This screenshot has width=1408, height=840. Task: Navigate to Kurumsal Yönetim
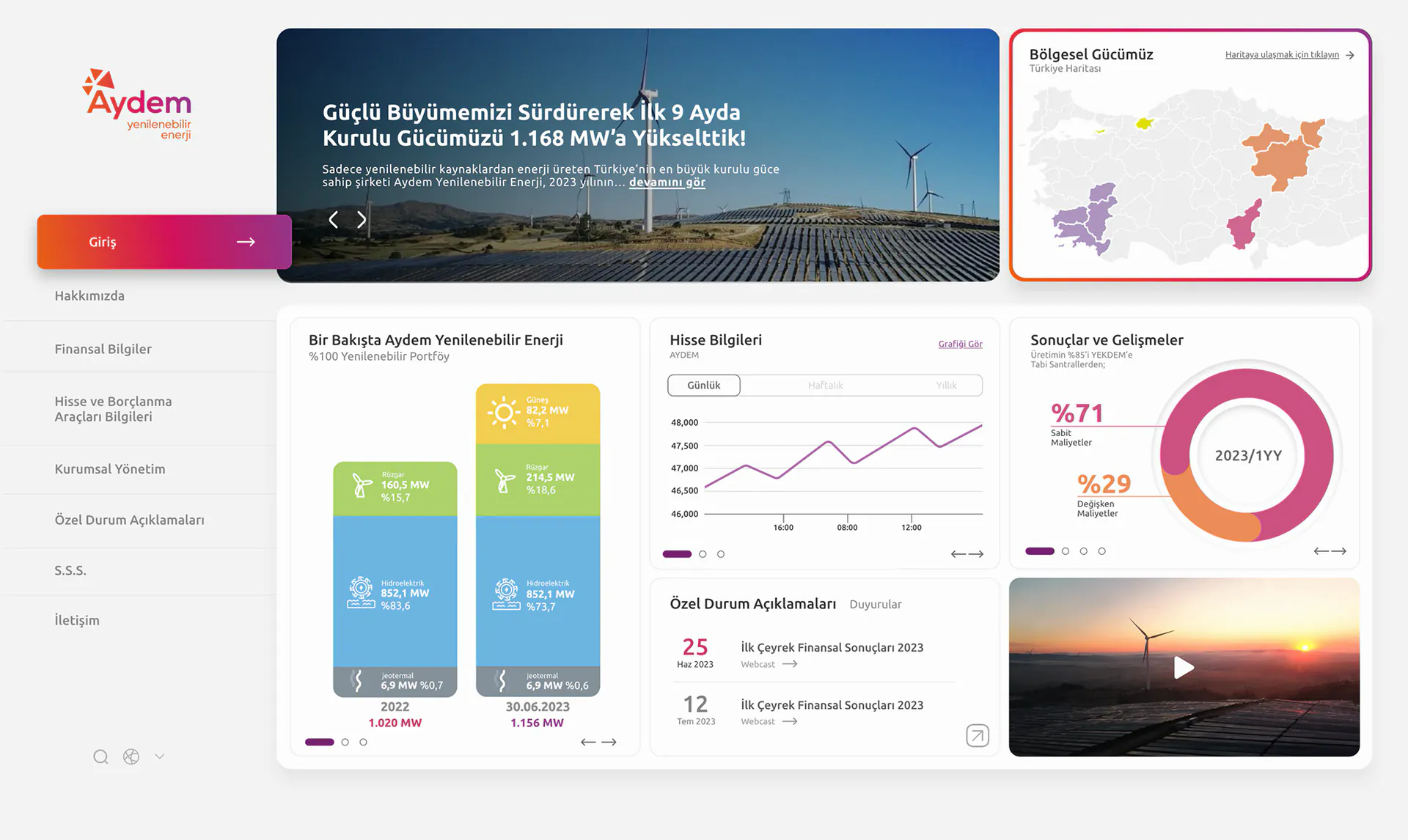110,469
